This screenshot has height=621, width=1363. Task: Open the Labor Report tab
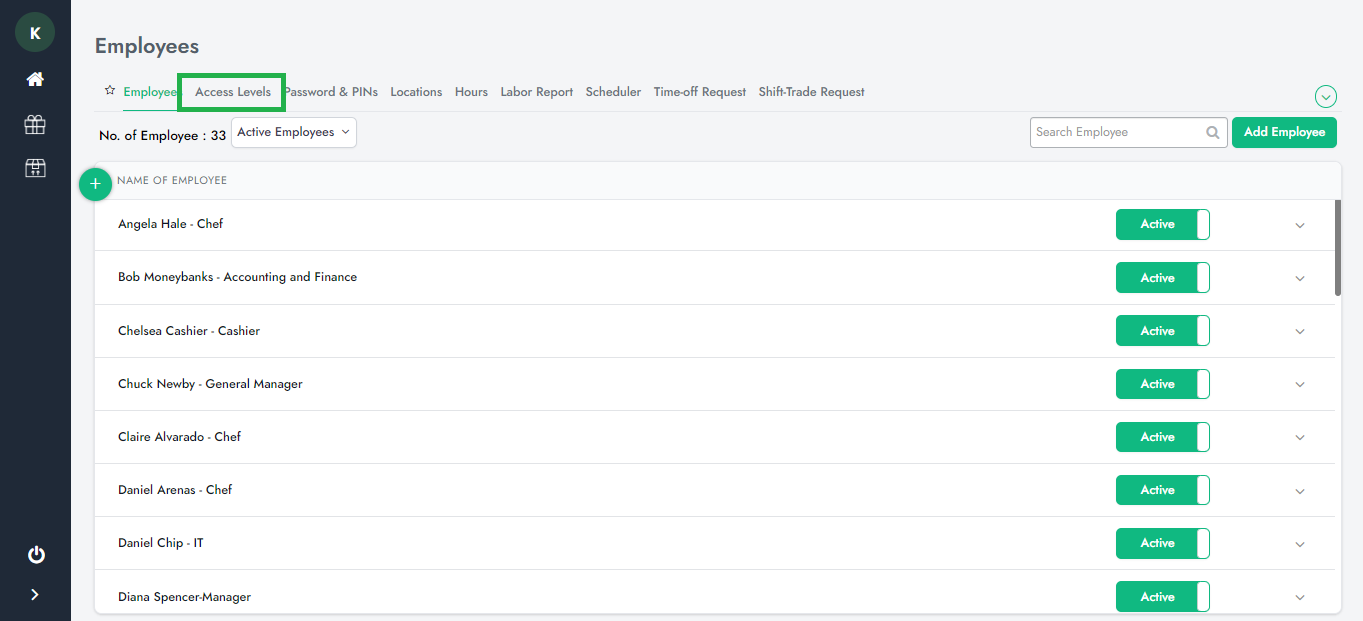(536, 92)
